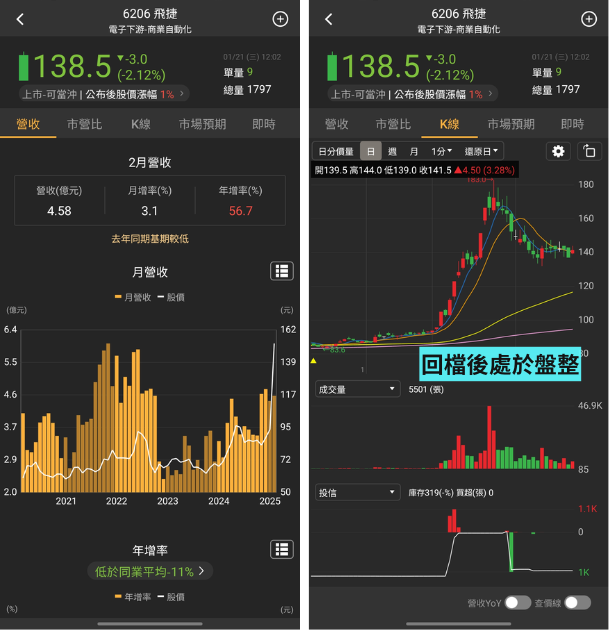Open monthly revenue table list icon

[282, 271]
